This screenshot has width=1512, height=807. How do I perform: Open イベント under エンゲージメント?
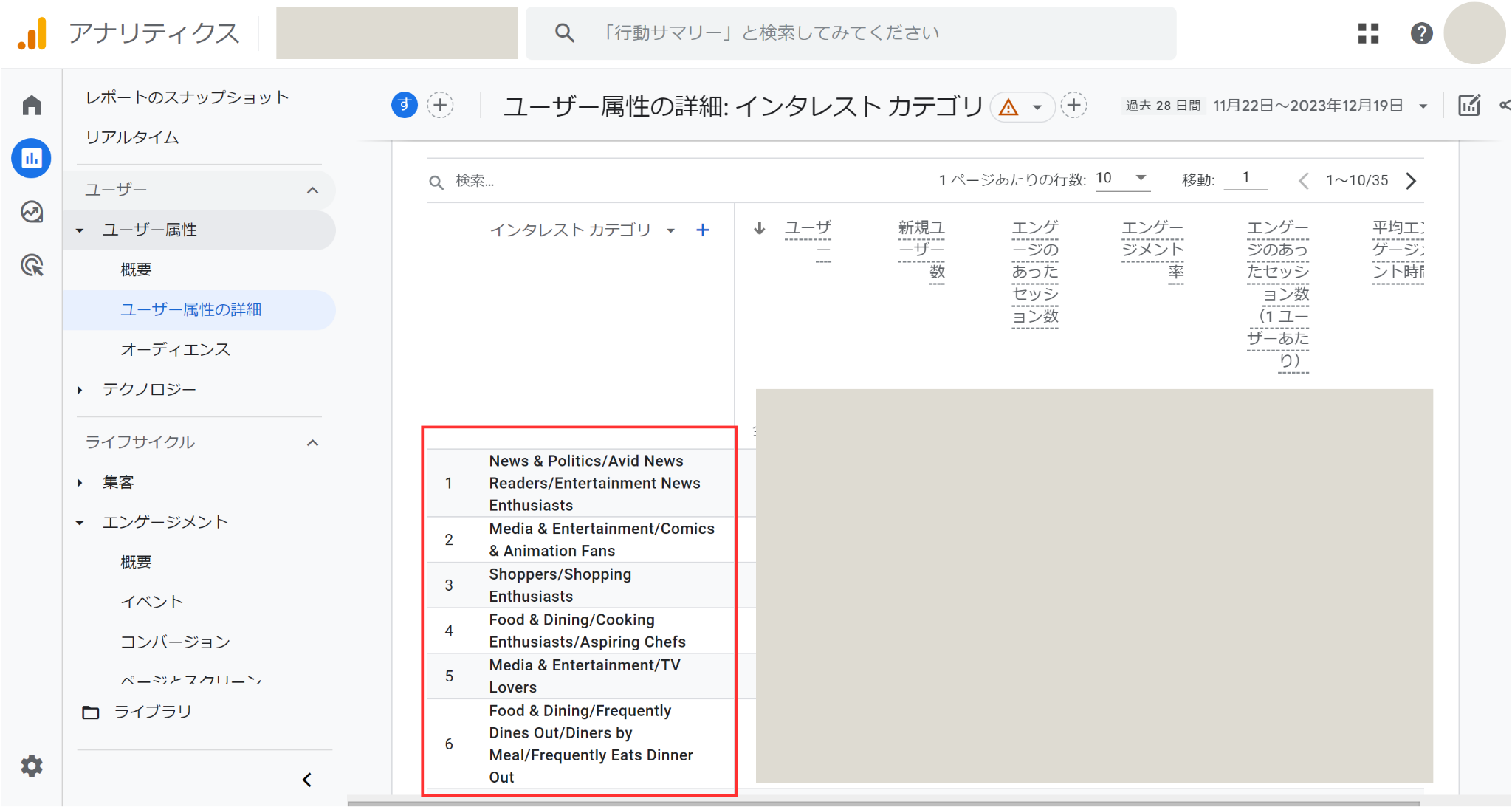(x=151, y=602)
